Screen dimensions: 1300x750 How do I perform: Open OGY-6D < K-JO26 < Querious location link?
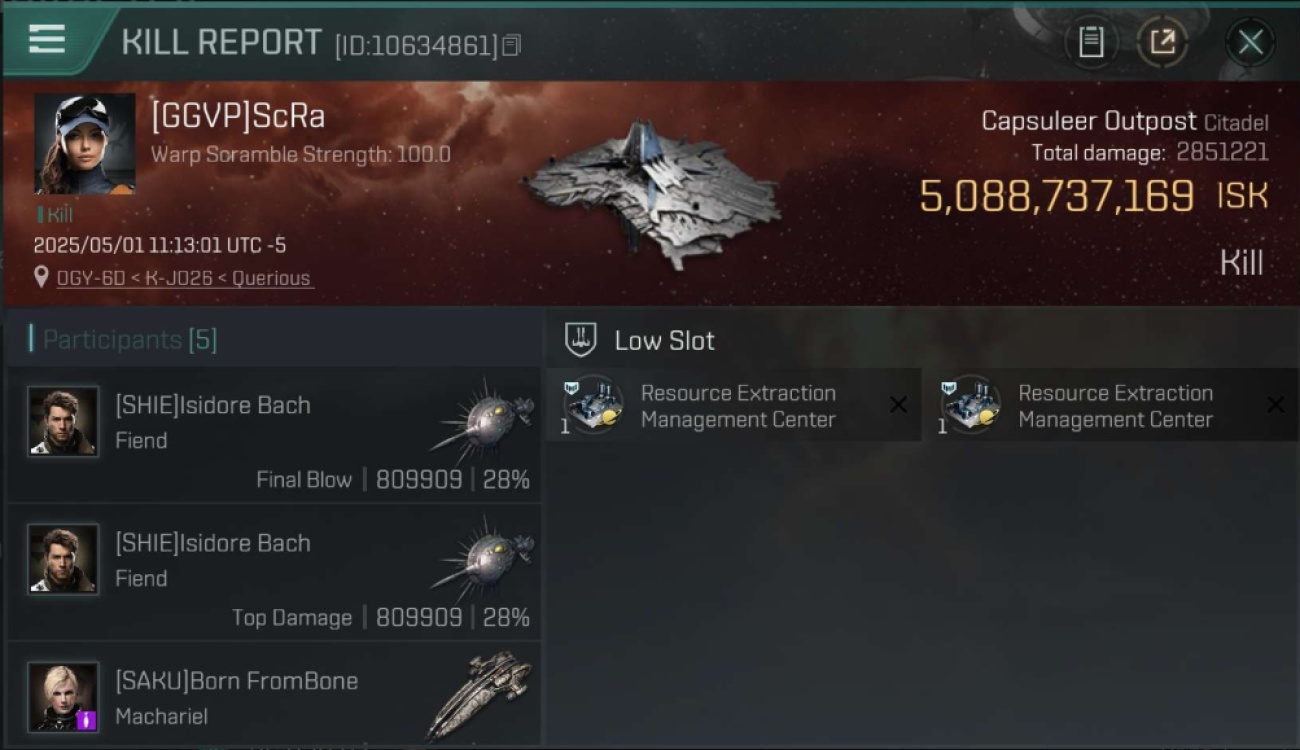point(184,278)
